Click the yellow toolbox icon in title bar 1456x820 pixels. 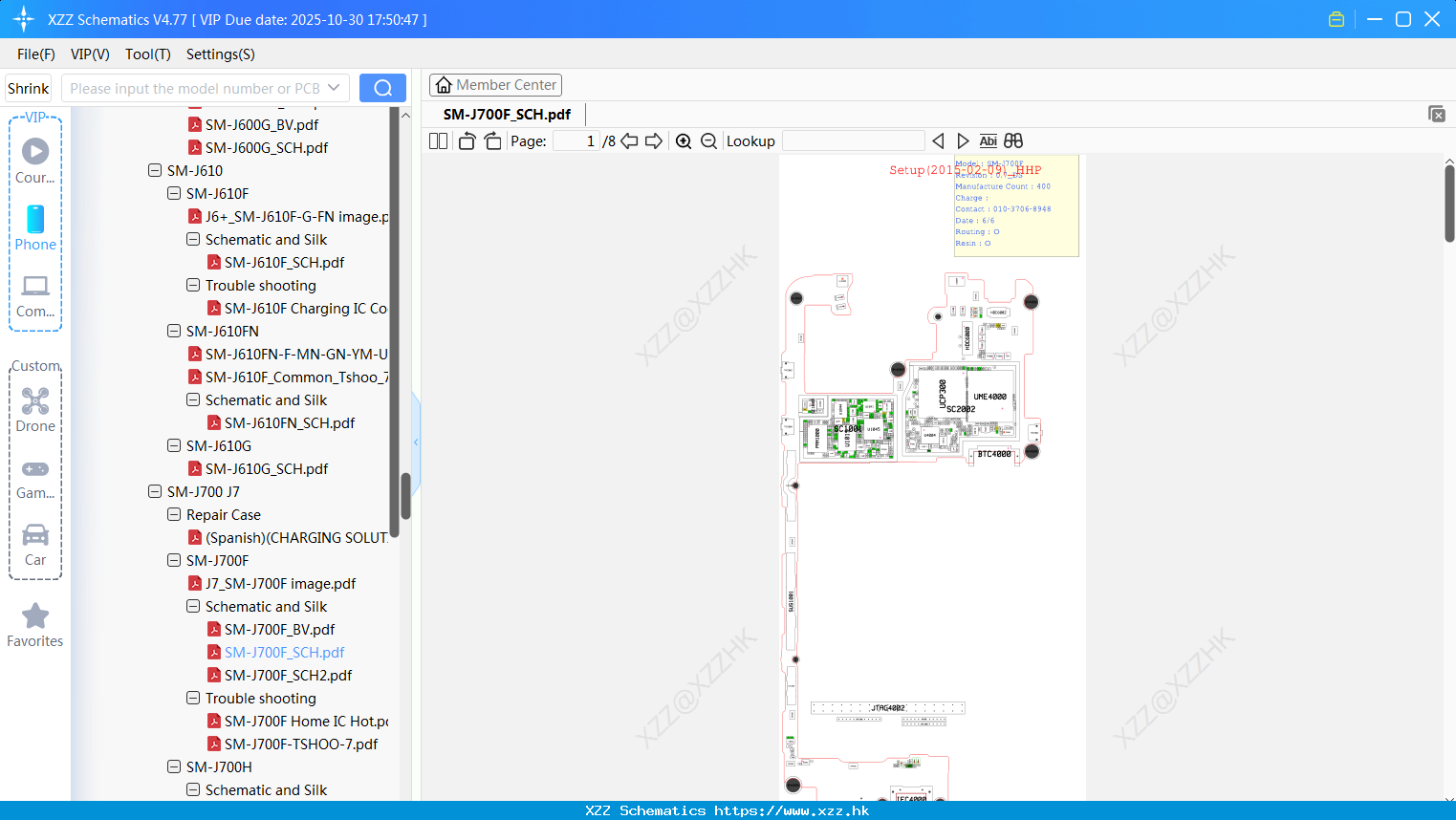[x=1336, y=19]
